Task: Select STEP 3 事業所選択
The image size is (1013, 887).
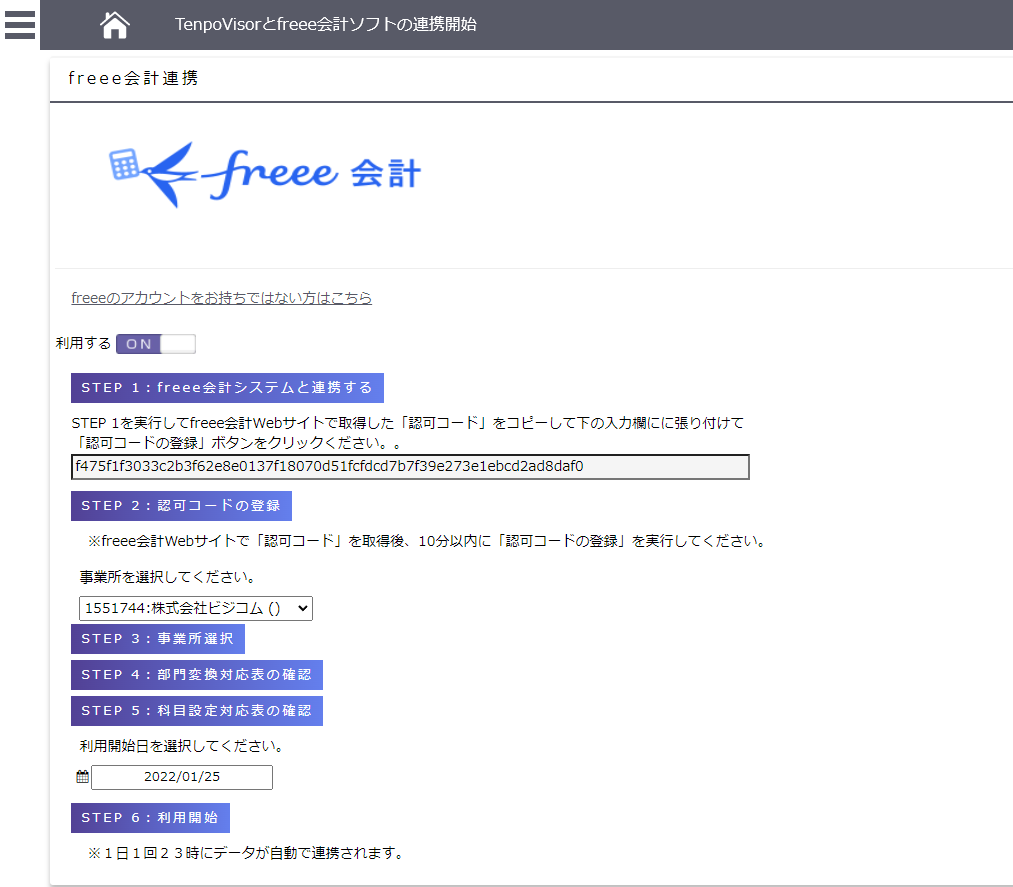Action: 157,638
